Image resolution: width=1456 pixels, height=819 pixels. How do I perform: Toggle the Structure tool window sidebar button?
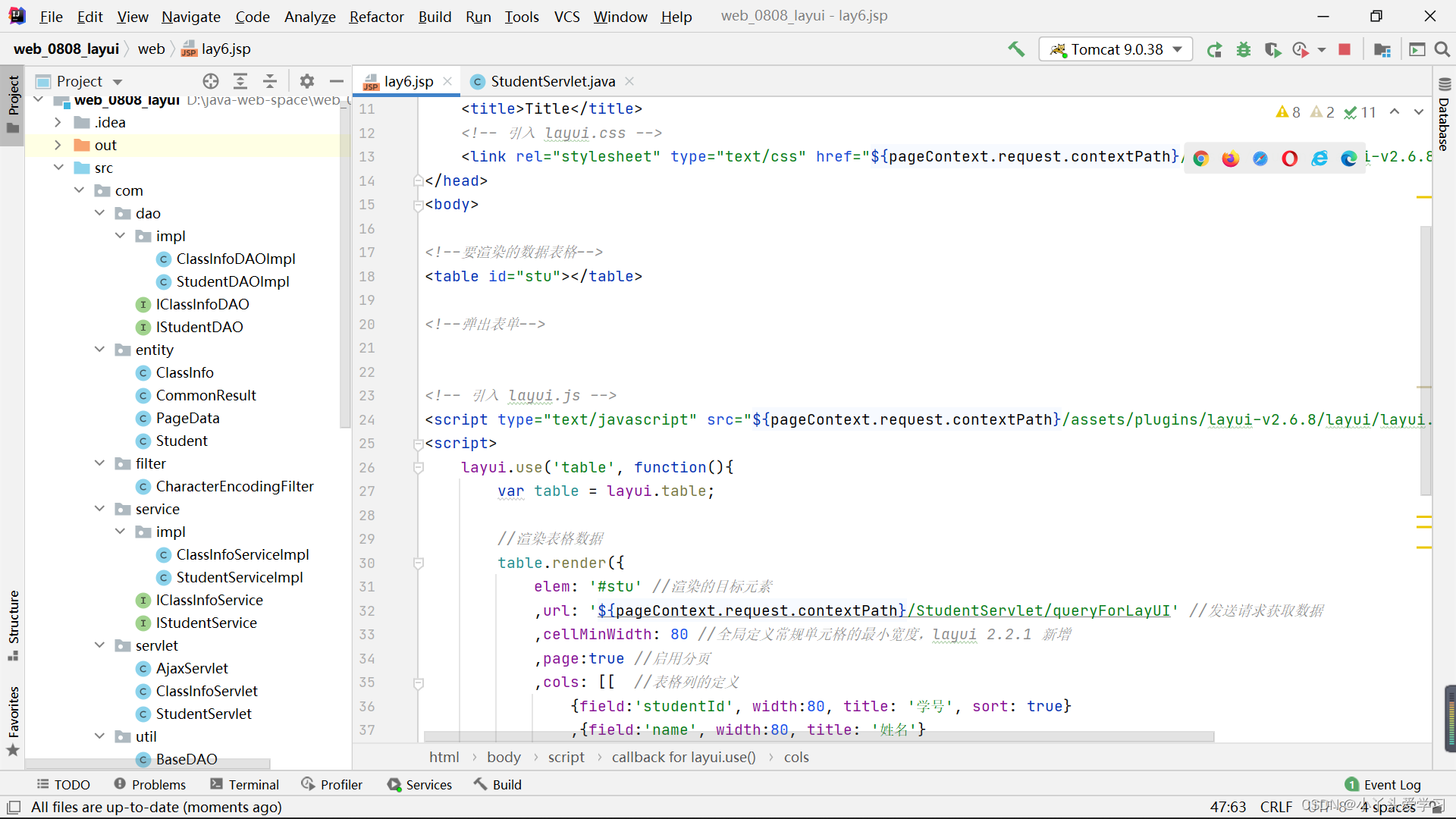pyautogui.click(x=13, y=626)
